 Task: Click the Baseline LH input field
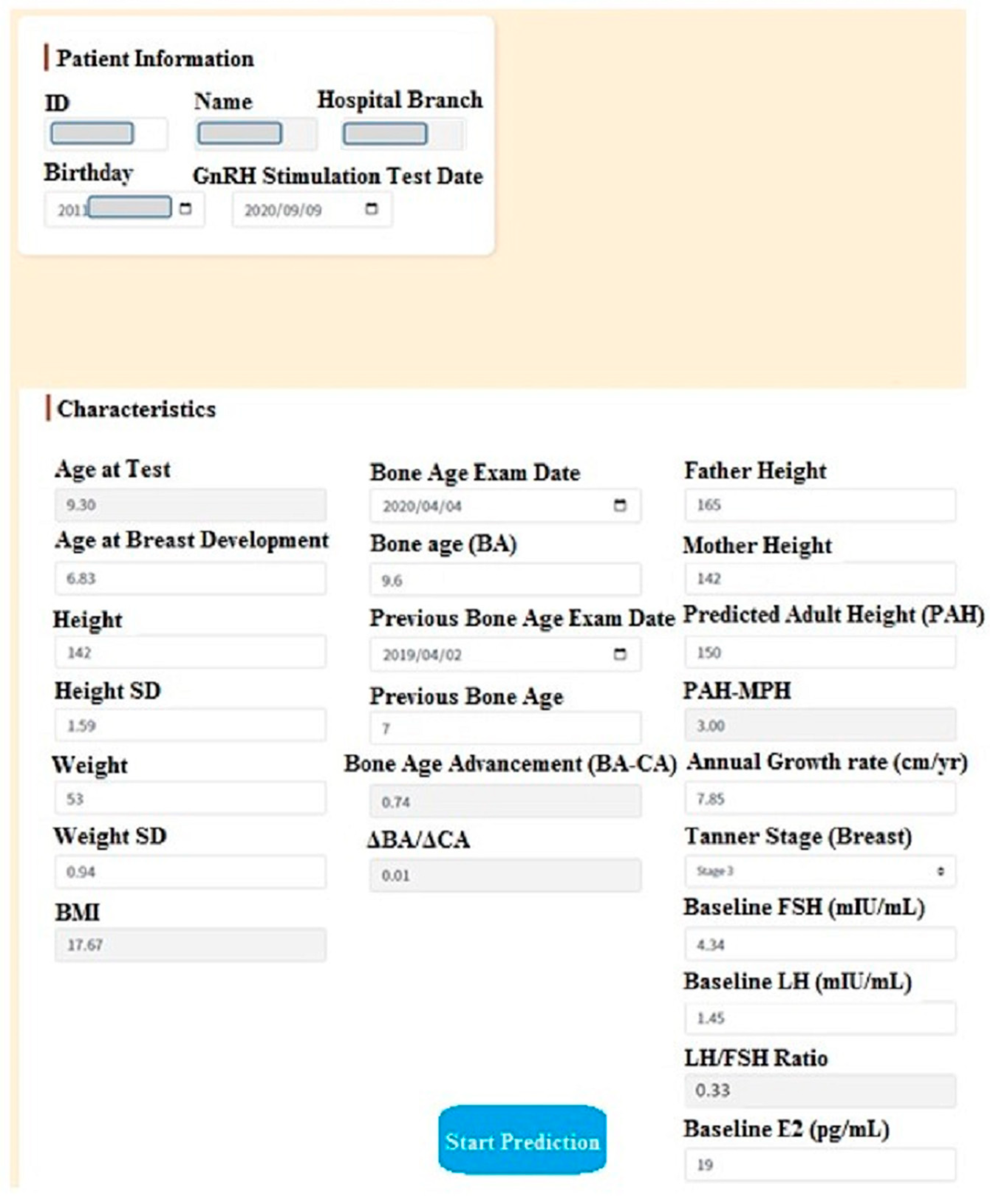coord(819,1017)
